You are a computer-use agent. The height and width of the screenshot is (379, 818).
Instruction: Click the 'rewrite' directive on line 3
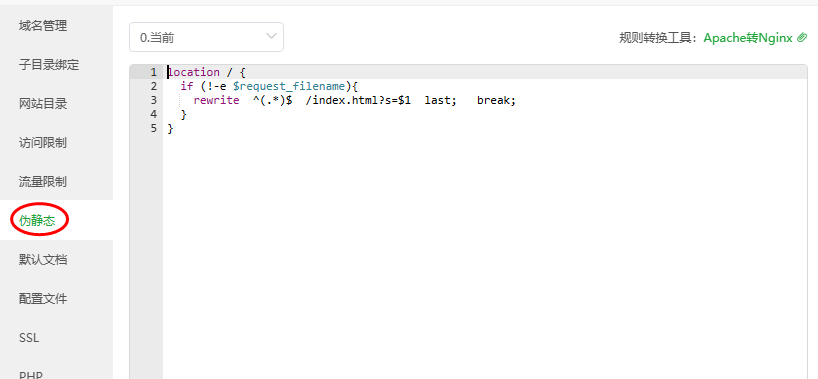click(x=216, y=100)
